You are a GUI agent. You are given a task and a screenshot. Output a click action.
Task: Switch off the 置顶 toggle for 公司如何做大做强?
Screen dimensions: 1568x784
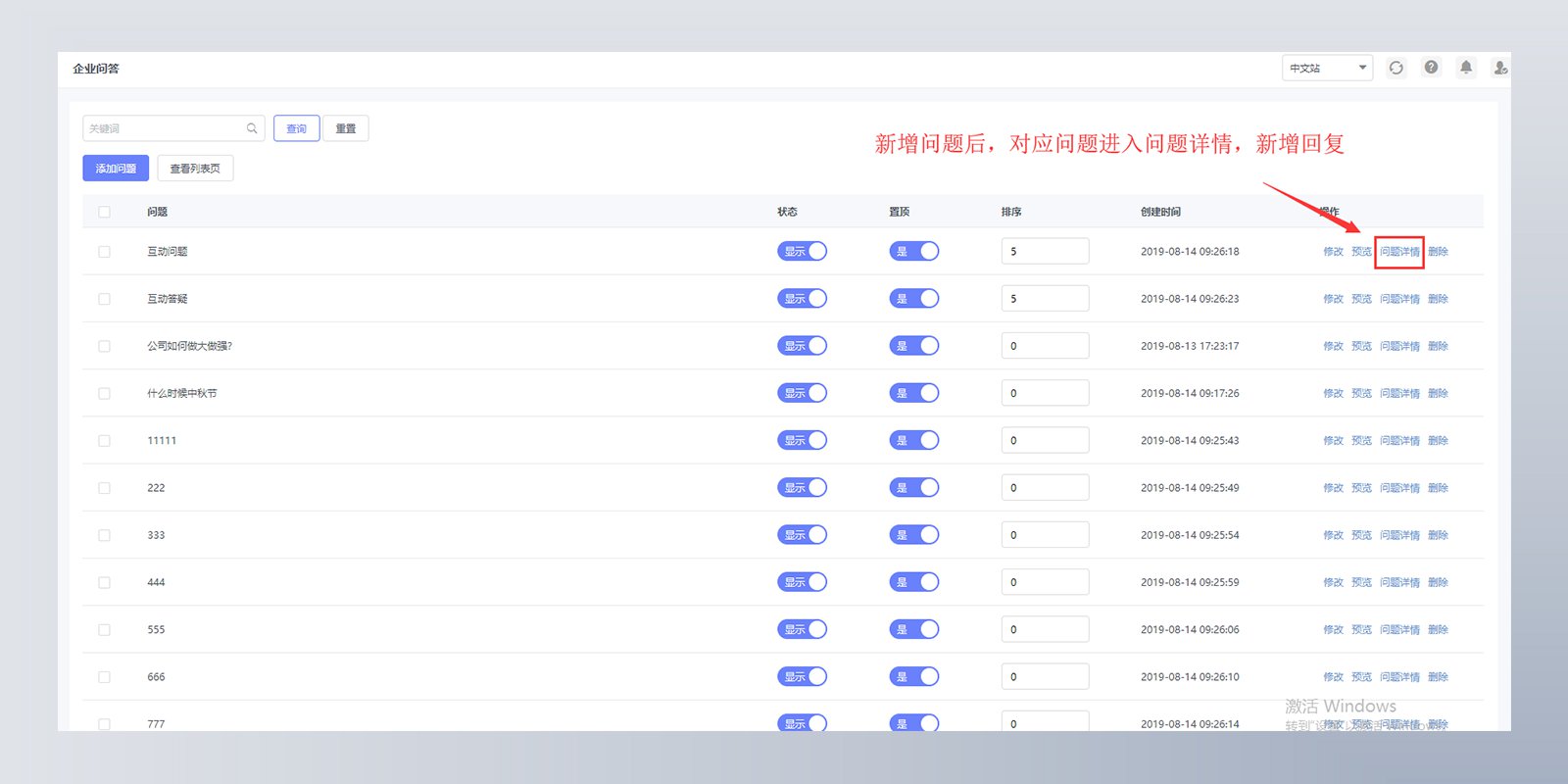(913, 346)
